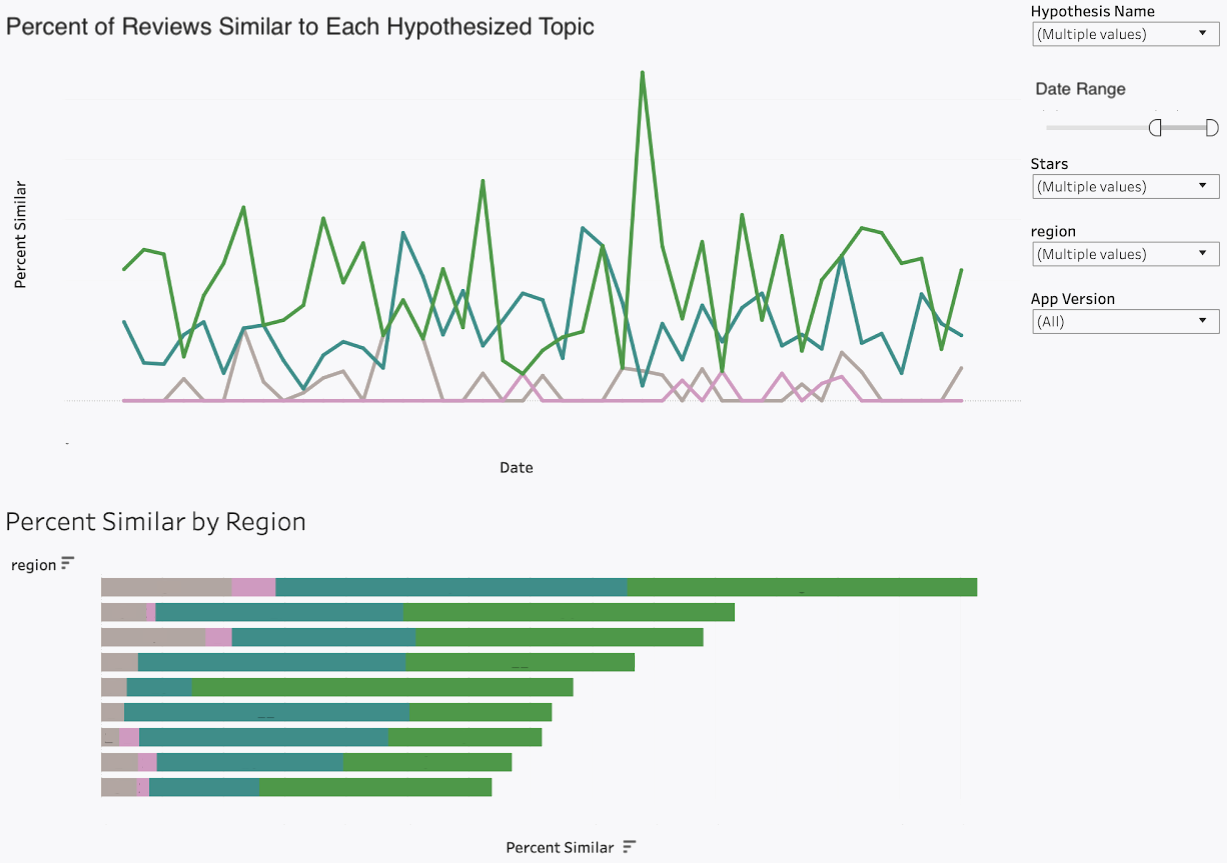The height and width of the screenshot is (863, 1227).
Task: Expand the App Version dropdown showing (All)
Action: pyautogui.click(x=1124, y=322)
